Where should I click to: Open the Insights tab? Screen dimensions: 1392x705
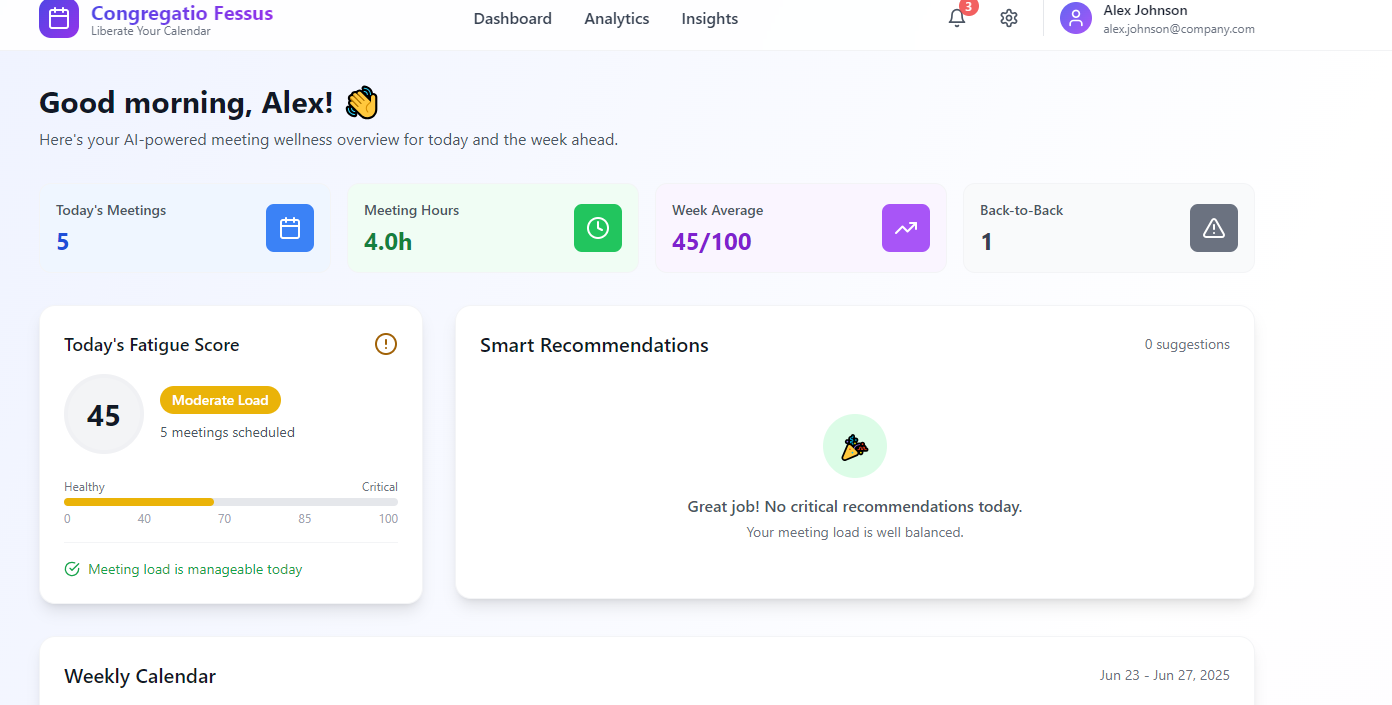(x=710, y=19)
